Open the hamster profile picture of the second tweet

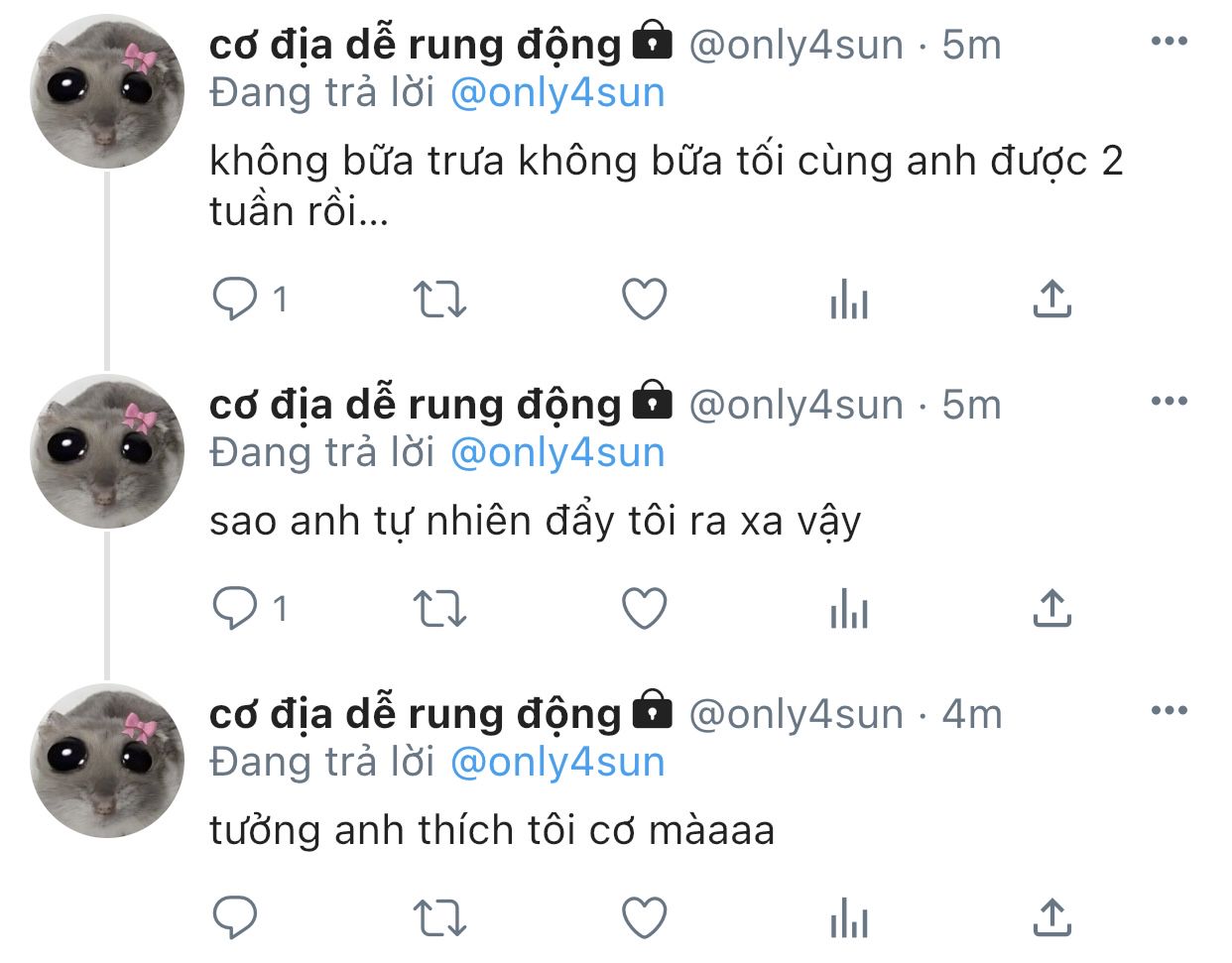(107, 451)
